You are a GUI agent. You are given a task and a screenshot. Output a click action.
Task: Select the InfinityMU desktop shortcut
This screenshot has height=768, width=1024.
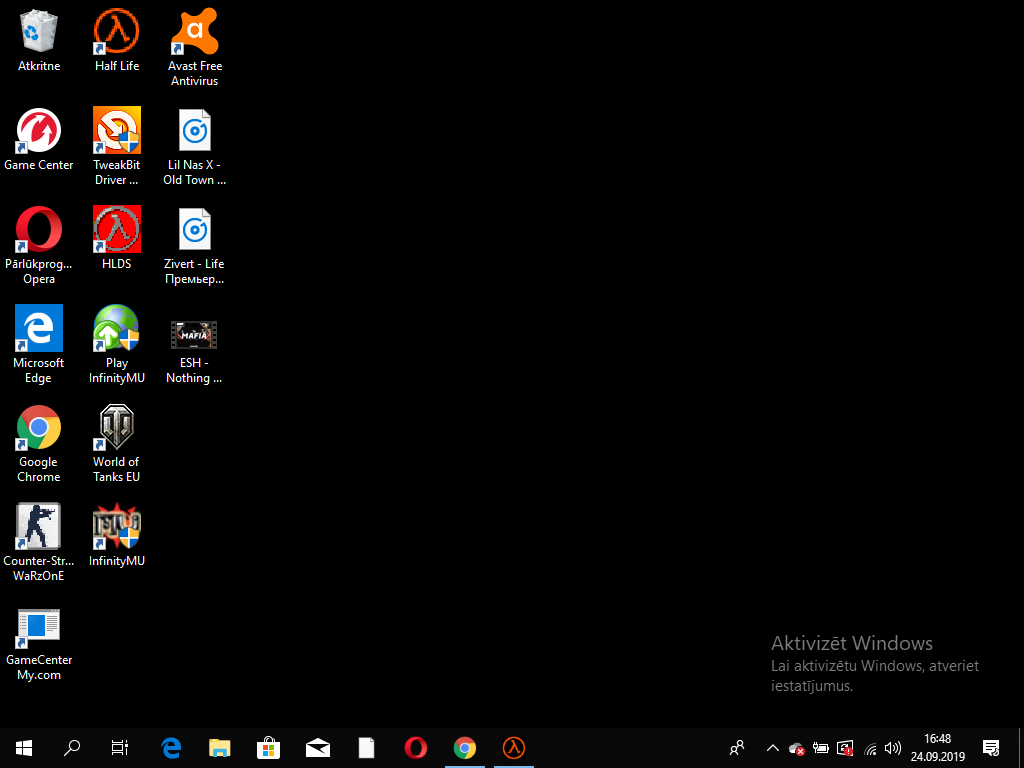117,536
